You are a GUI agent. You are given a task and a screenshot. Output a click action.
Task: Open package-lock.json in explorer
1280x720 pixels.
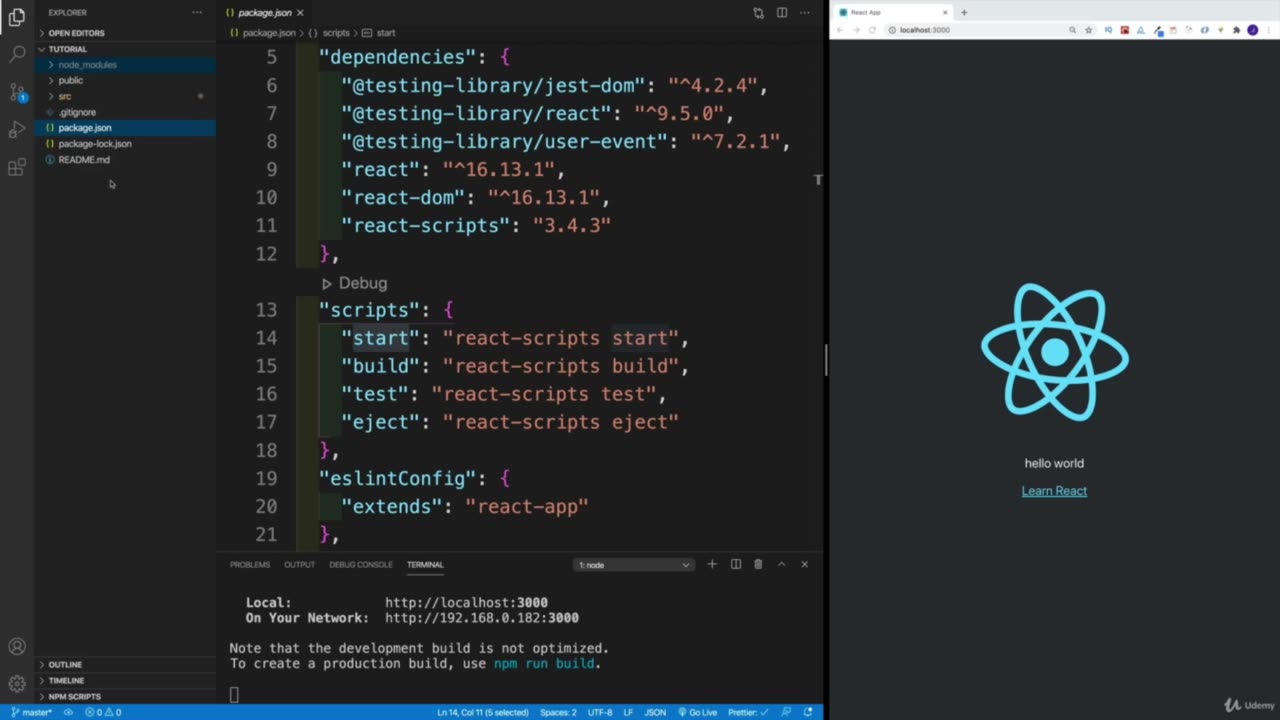point(125,144)
